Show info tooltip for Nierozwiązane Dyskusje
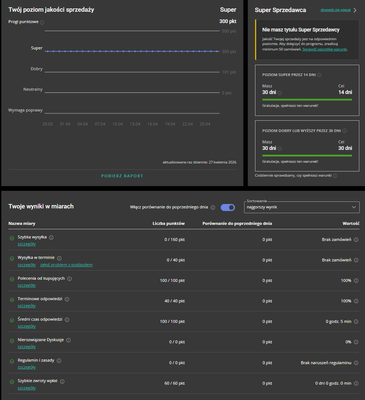365x400 pixels. (68, 340)
